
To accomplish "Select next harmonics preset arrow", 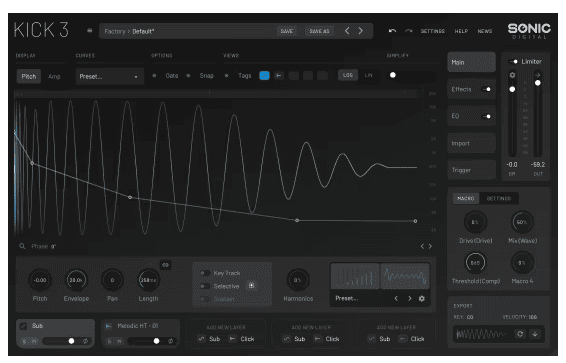I will pyautogui.click(x=409, y=298).
